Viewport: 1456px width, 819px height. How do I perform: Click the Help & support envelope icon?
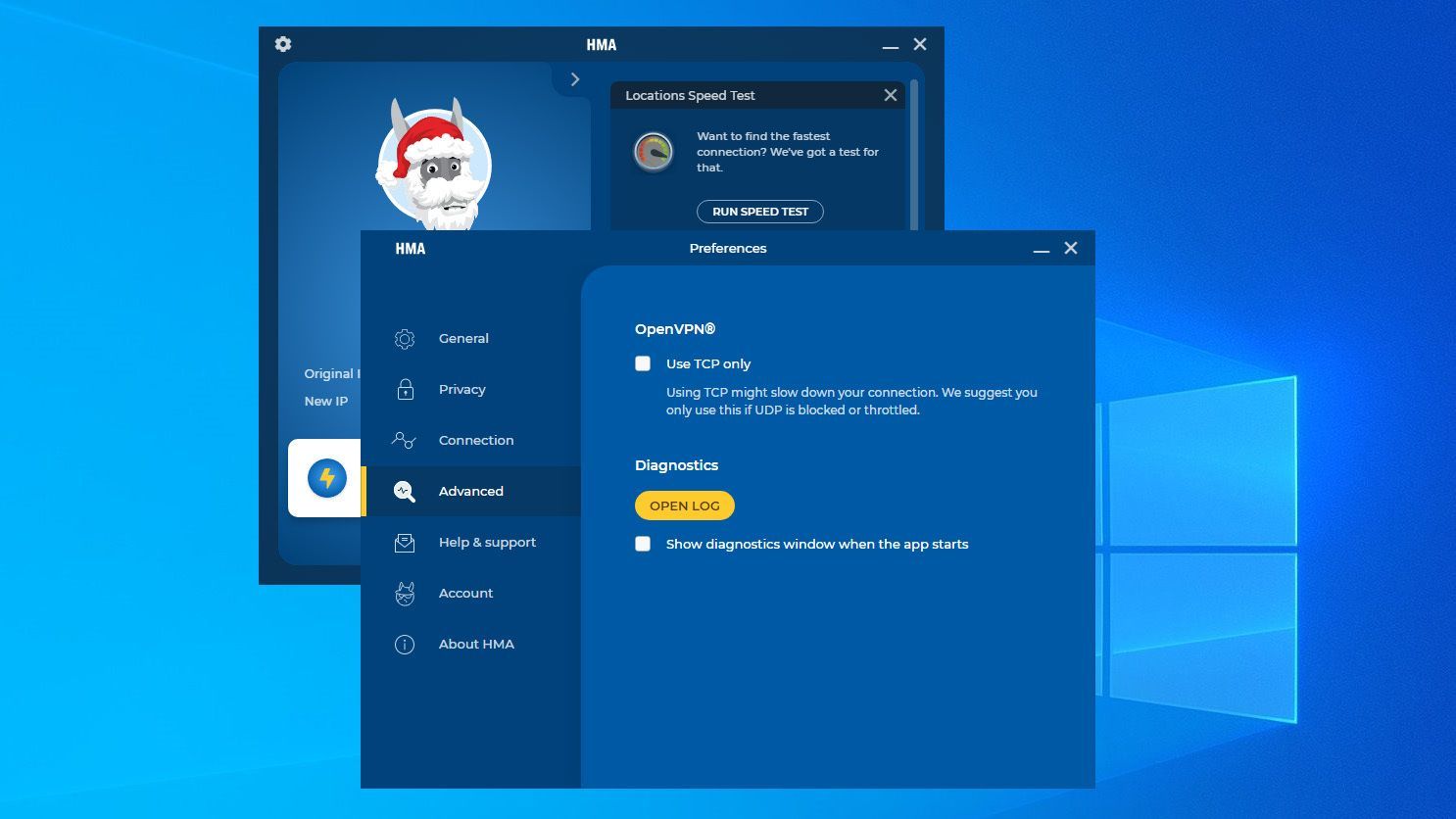click(x=405, y=543)
